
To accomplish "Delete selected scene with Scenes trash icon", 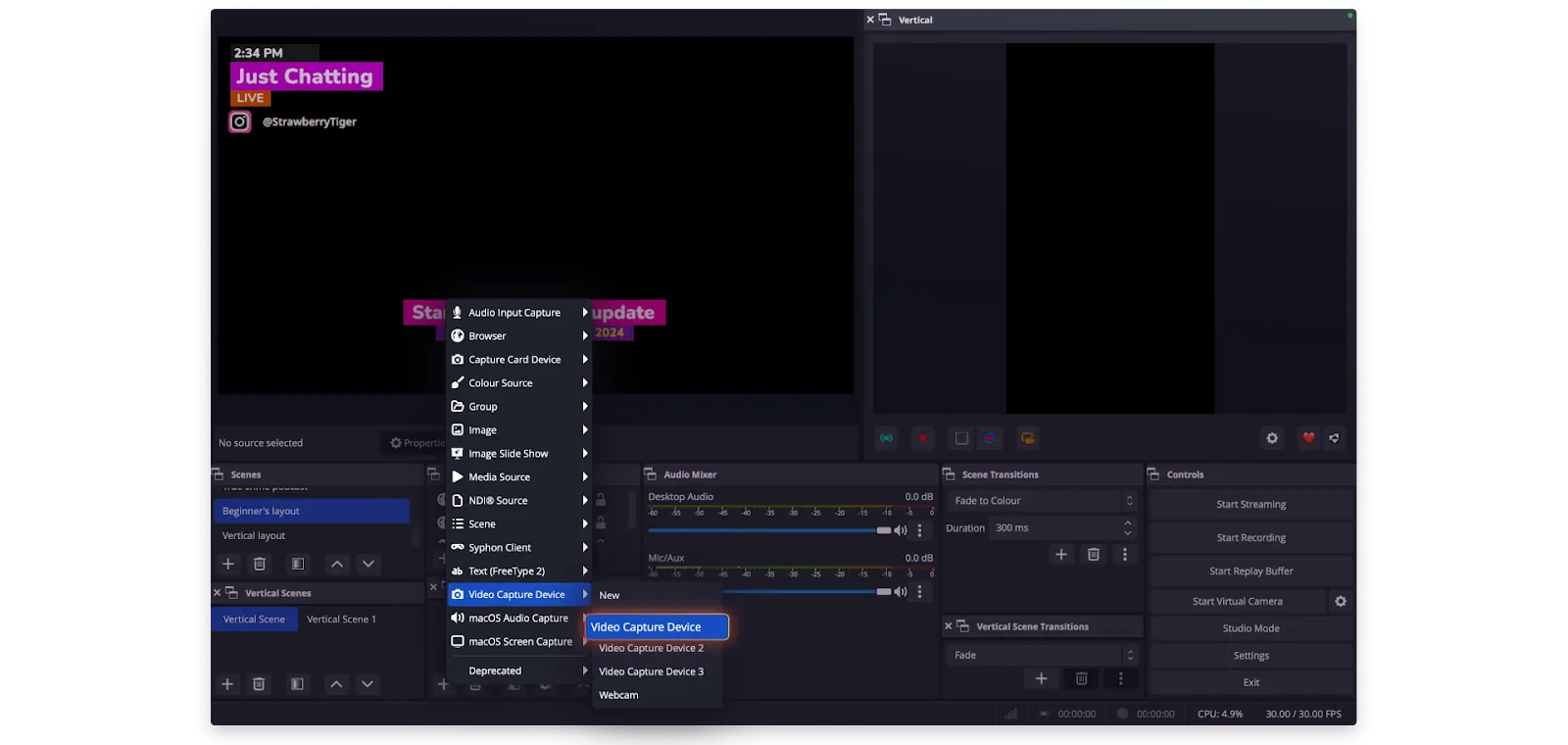I will pos(260,564).
